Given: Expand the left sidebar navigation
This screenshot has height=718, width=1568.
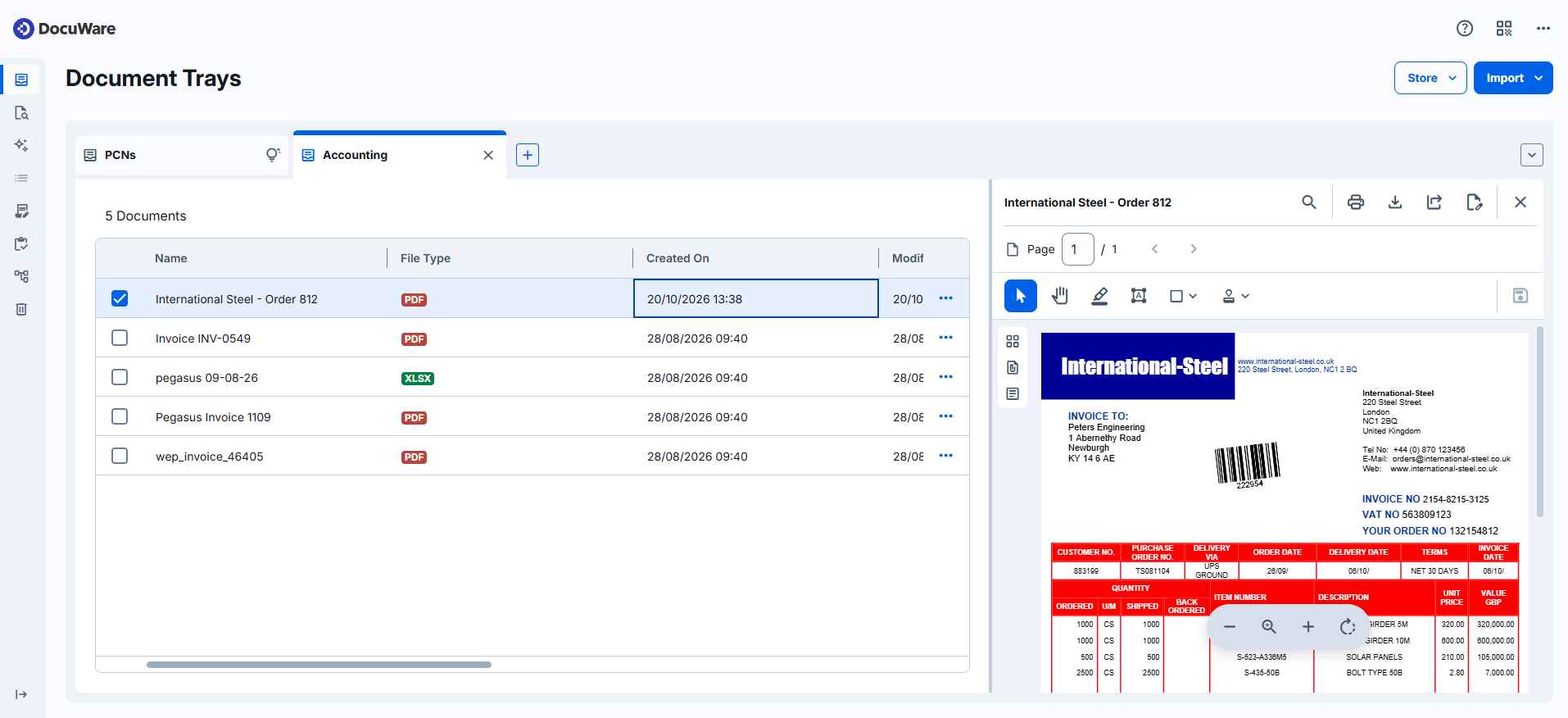Looking at the screenshot, I should [x=22, y=694].
